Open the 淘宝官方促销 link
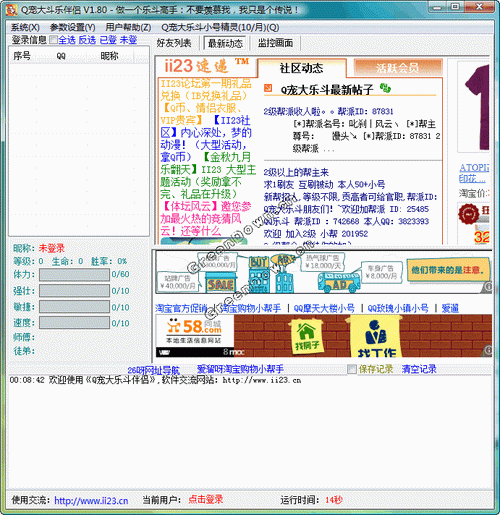This screenshot has width=500, height=515. pyautogui.click(x=181, y=308)
